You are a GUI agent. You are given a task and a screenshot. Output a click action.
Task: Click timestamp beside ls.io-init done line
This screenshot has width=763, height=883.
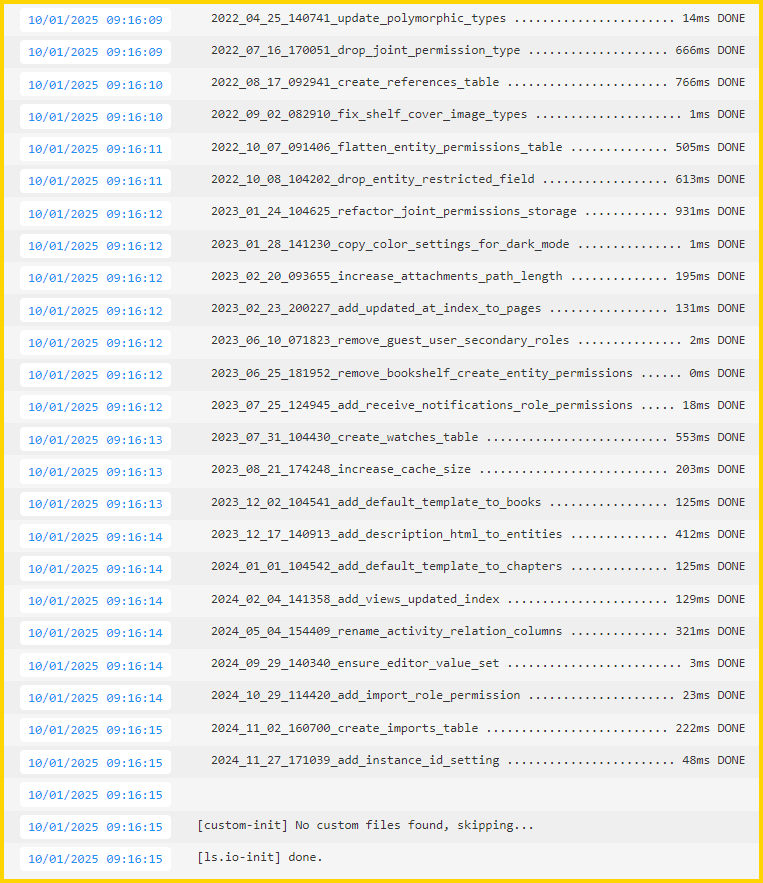[x=95, y=859]
